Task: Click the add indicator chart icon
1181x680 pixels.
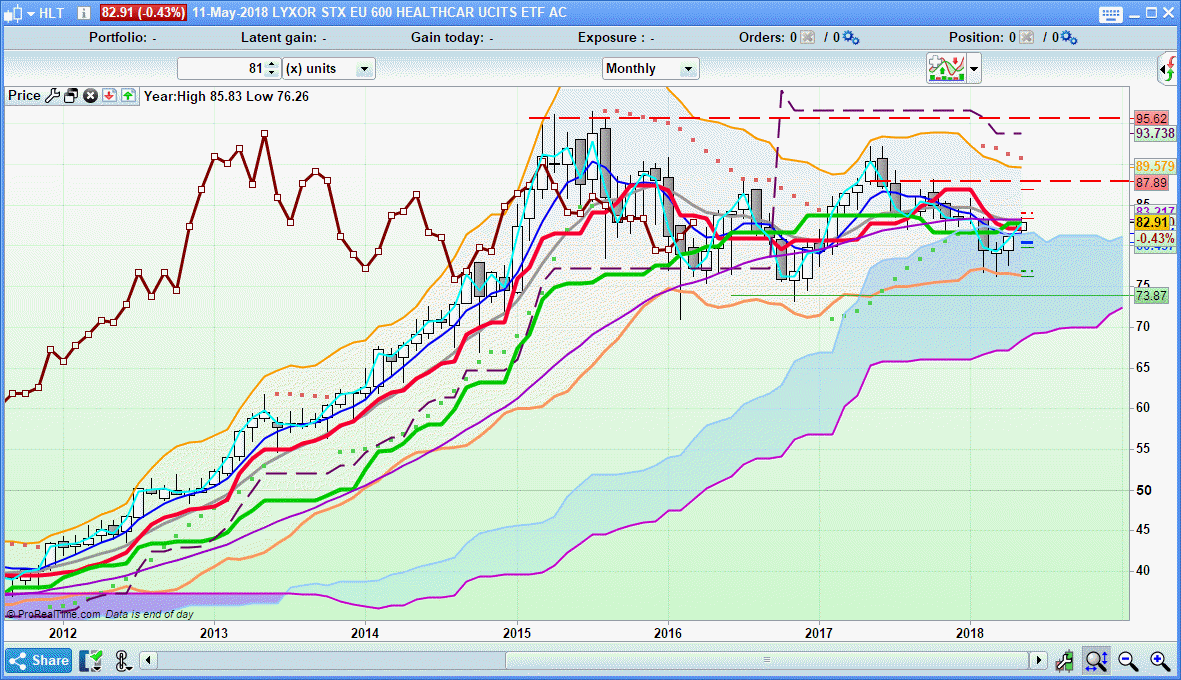Action: pos(946,69)
